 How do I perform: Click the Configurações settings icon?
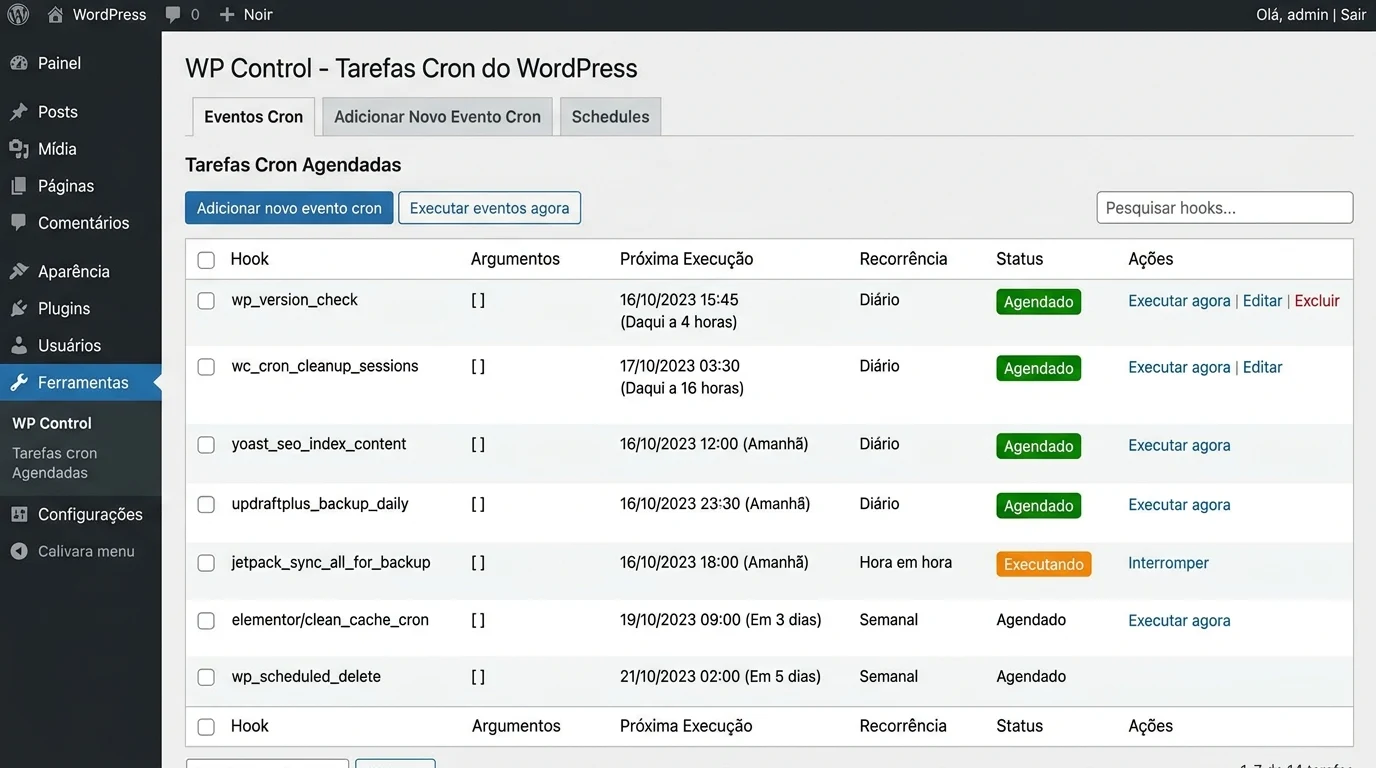pyautogui.click(x=19, y=515)
